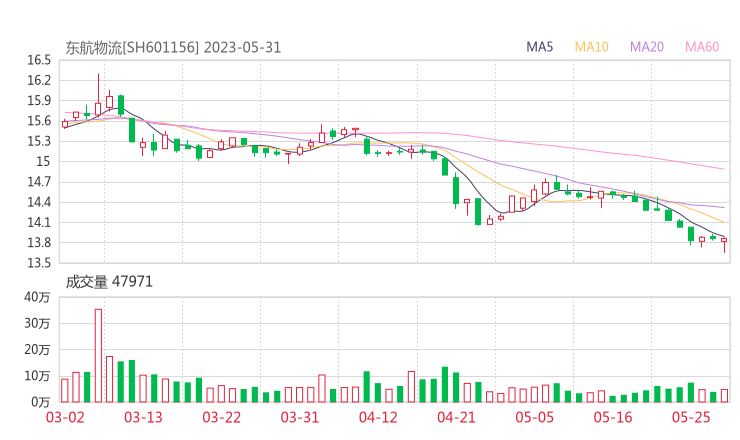
Task: Click the 40万 volume axis value
Action: (37, 297)
